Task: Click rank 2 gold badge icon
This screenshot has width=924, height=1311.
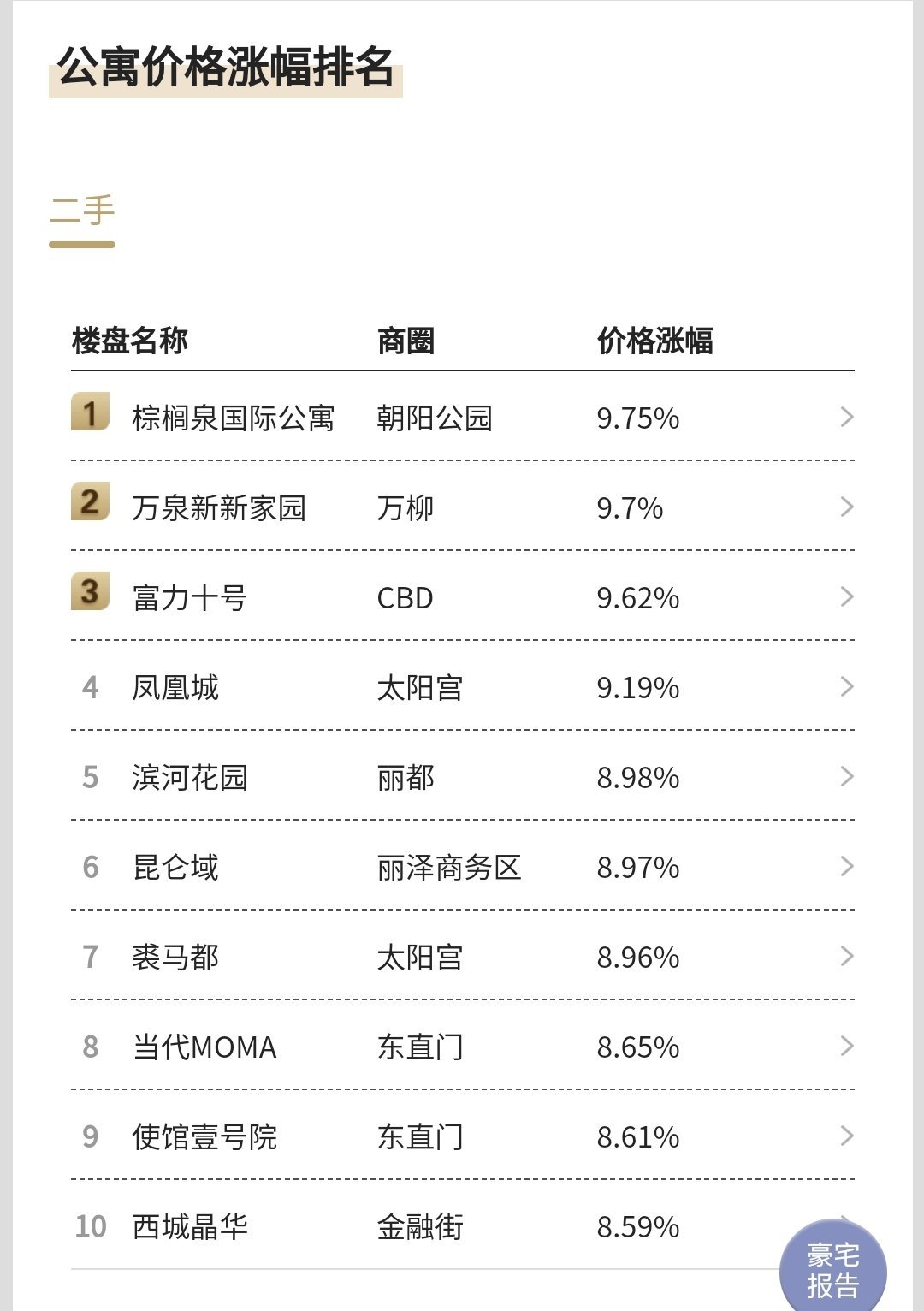Action: (90, 501)
